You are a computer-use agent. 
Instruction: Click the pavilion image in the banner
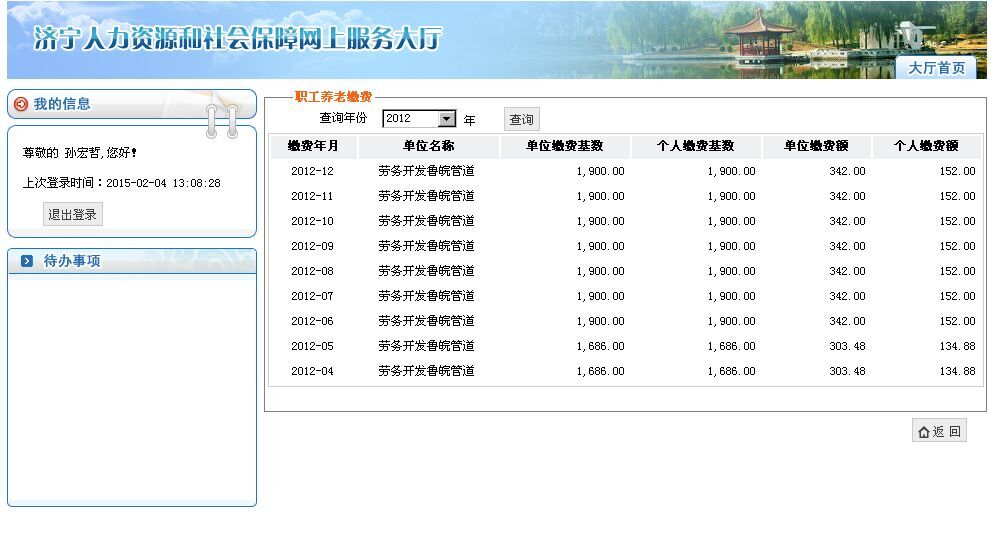pyautogui.click(x=758, y=36)
